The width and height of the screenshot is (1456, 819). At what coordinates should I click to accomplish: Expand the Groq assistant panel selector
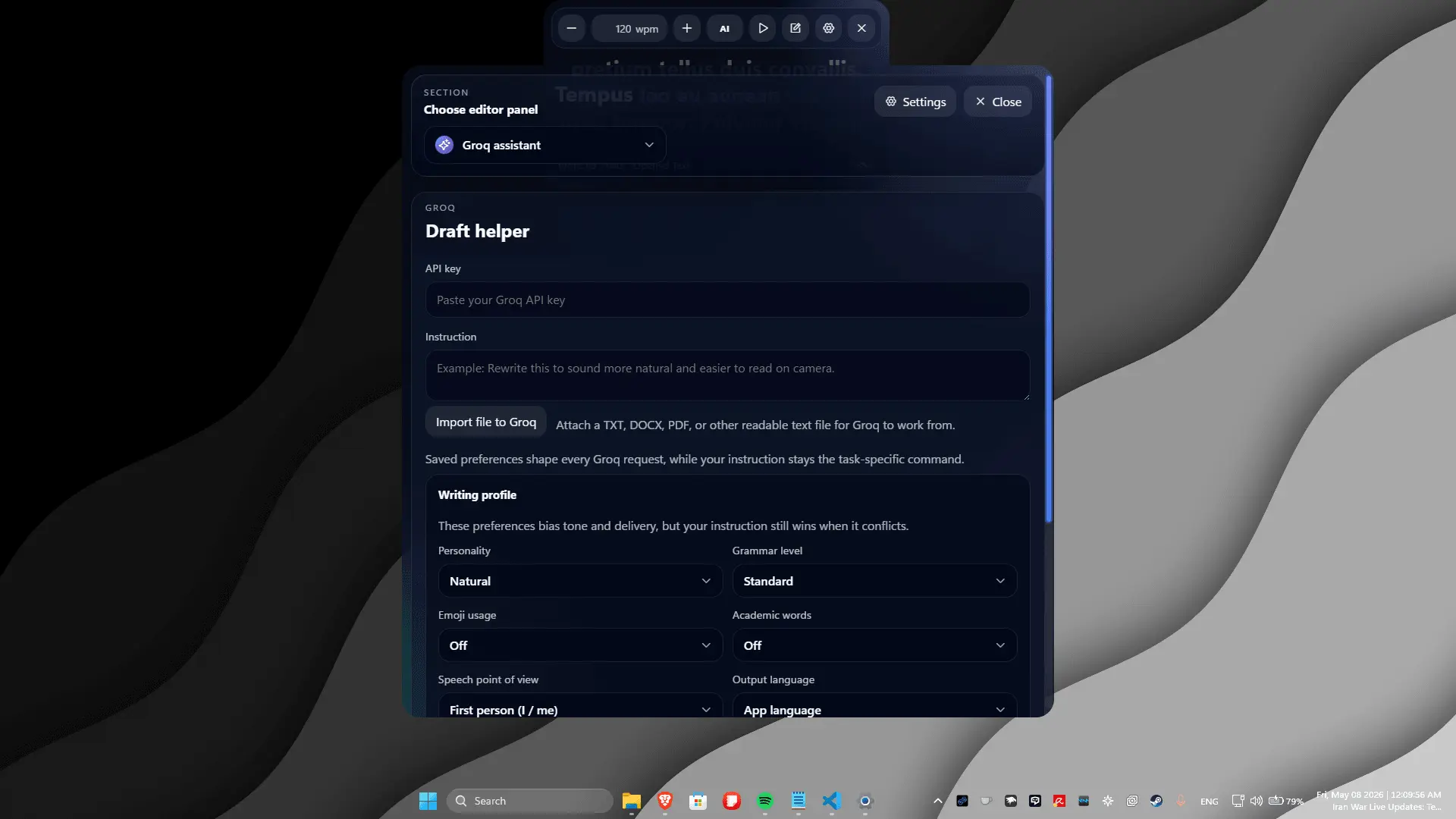(x=545, y=145)
